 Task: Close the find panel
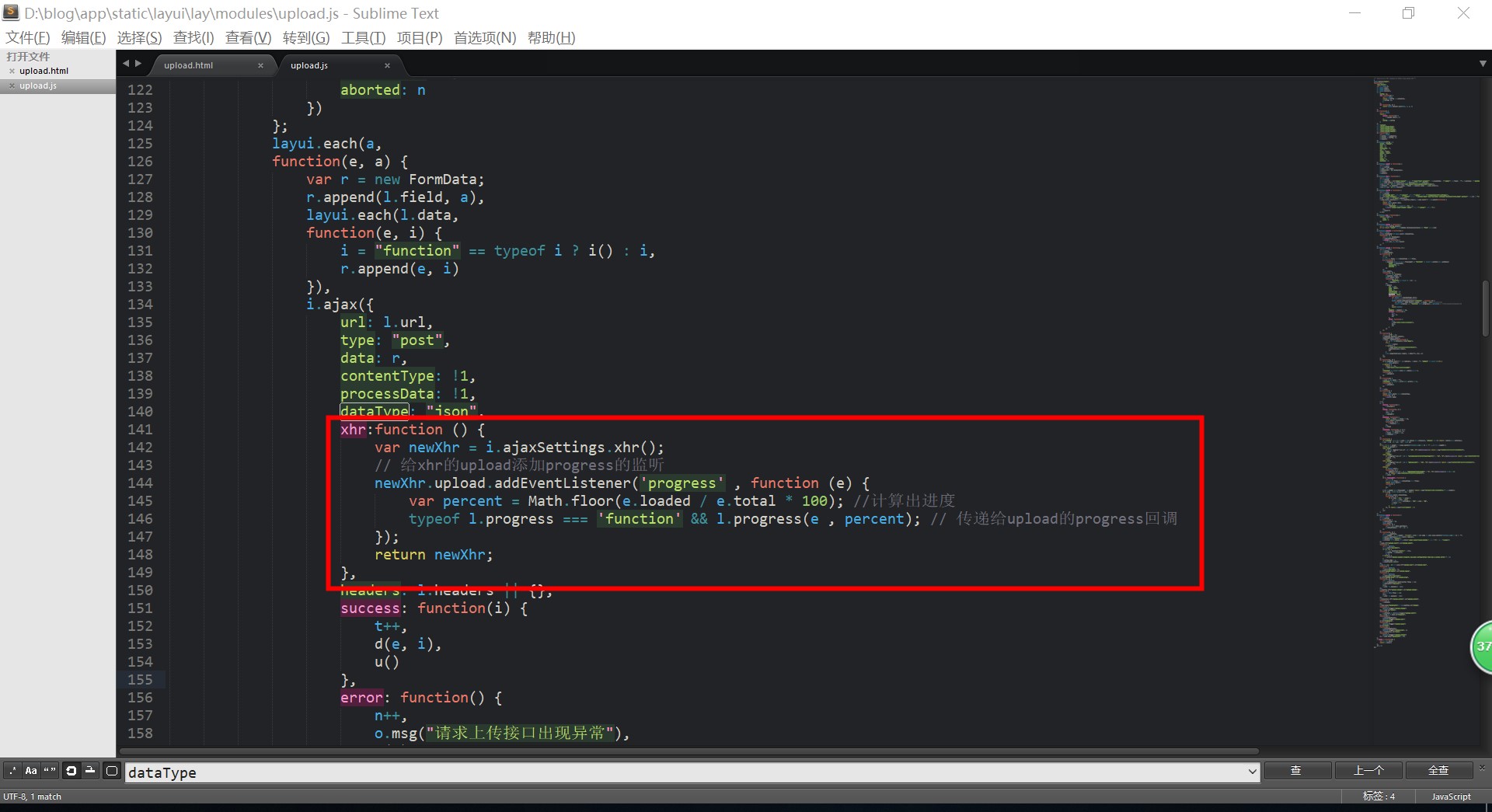[1482, 767]
